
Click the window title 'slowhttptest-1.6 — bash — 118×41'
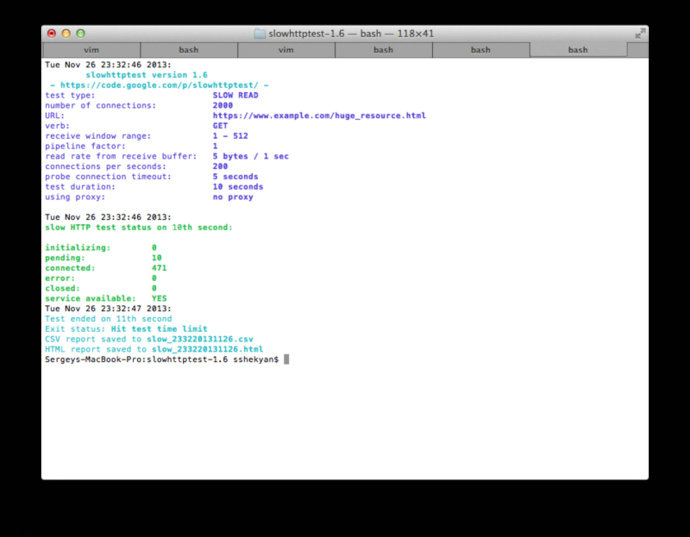pos(351,33)
